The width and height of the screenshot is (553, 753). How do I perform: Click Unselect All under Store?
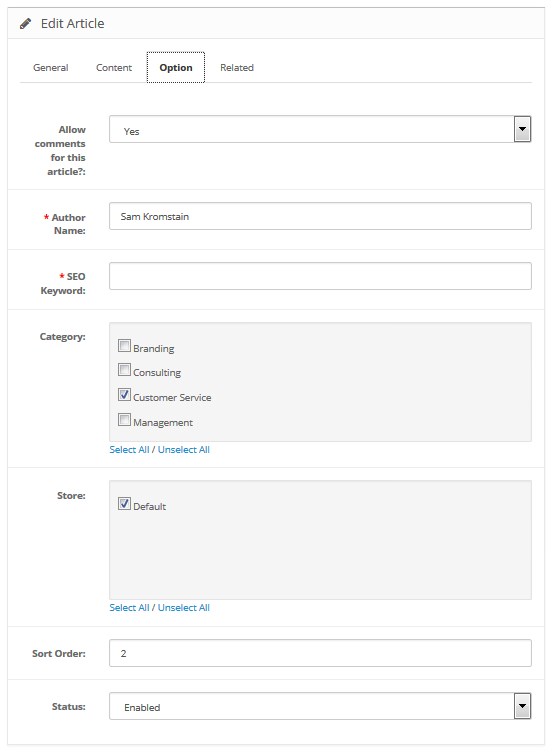pos(184,607)
